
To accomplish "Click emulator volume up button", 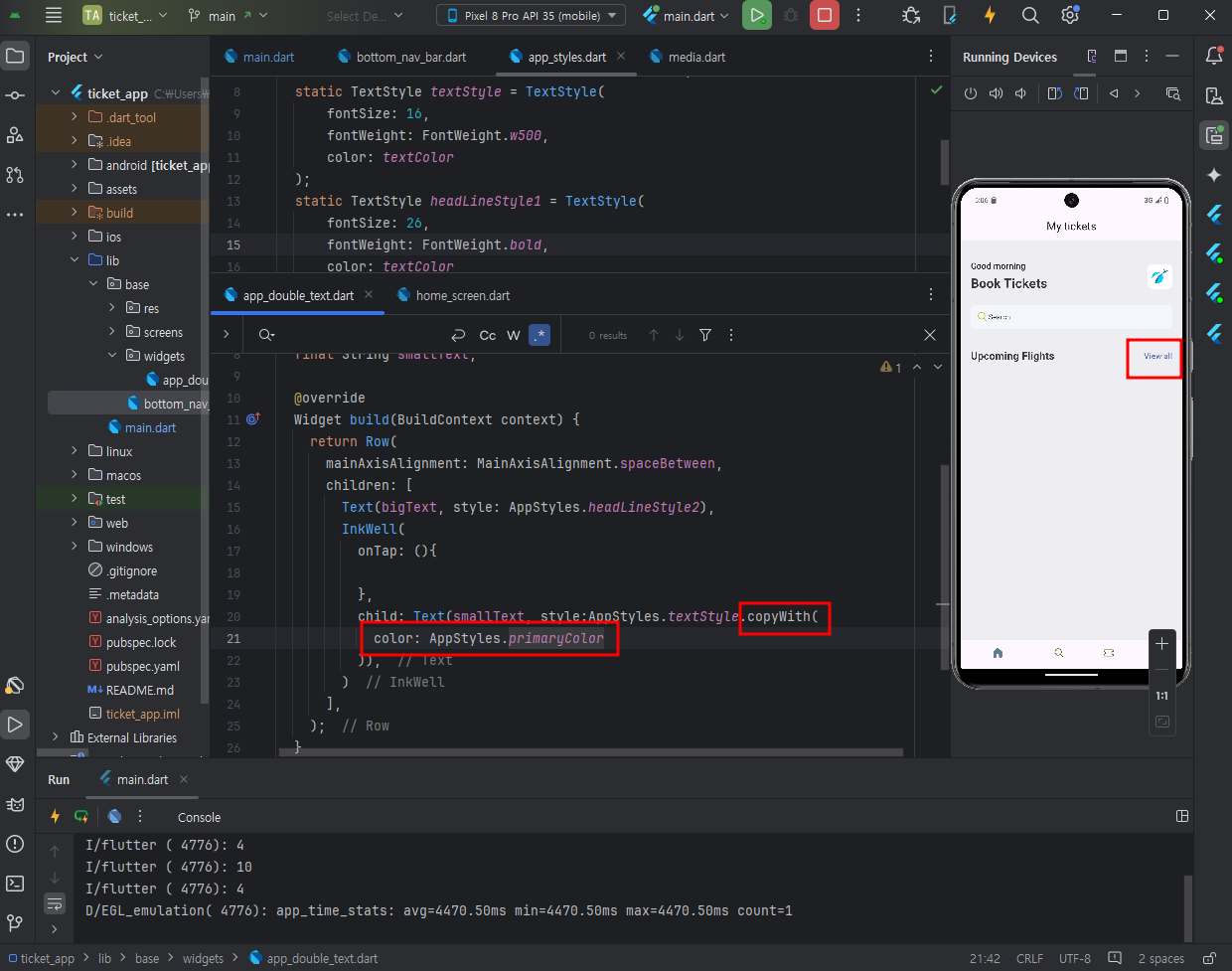I will coord(996,93).
